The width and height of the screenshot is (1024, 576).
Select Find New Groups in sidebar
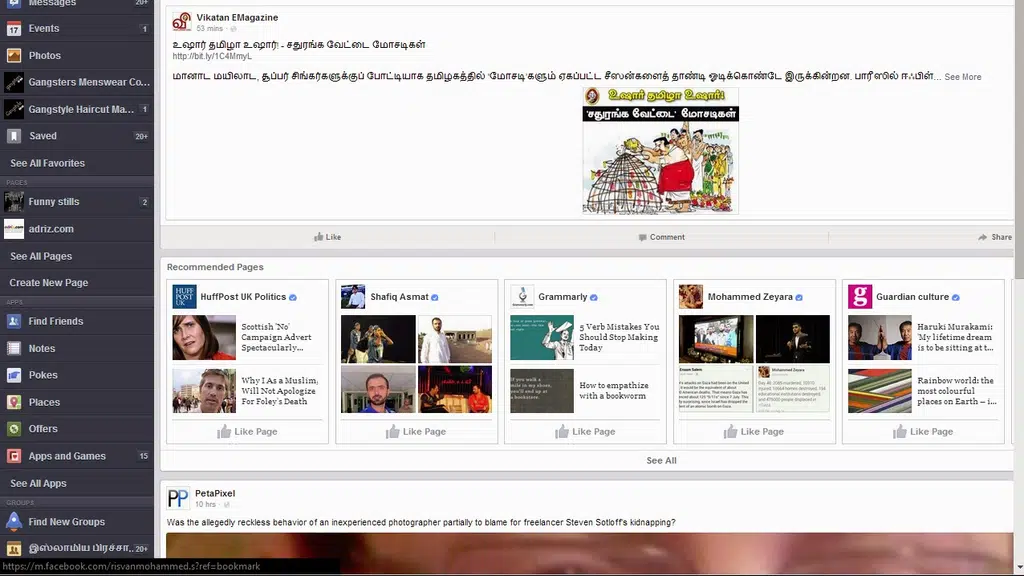(77, 522)
